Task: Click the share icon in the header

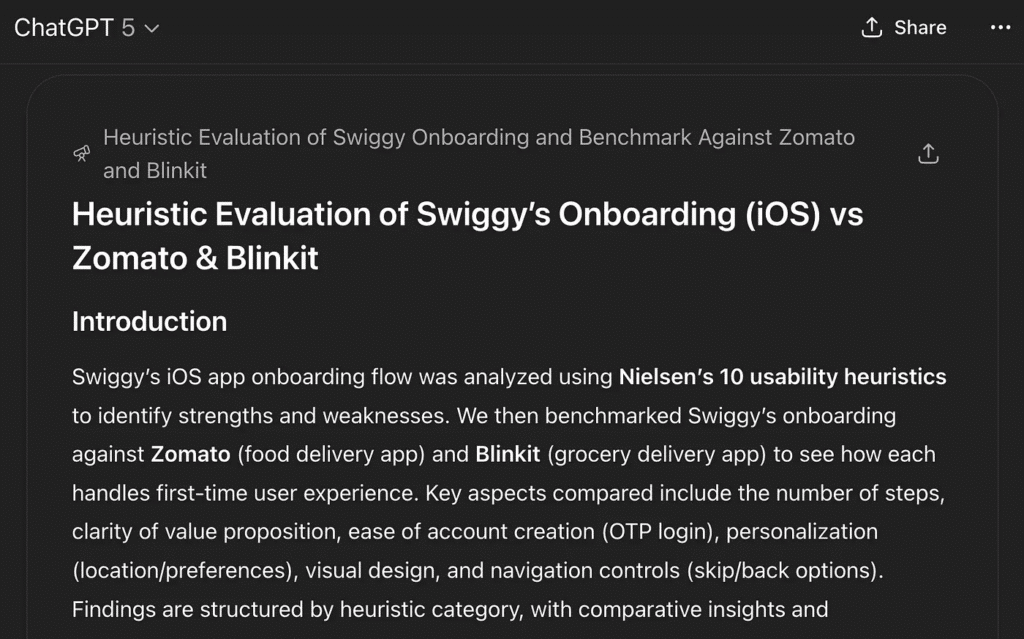Action: (x=872, y=27)
